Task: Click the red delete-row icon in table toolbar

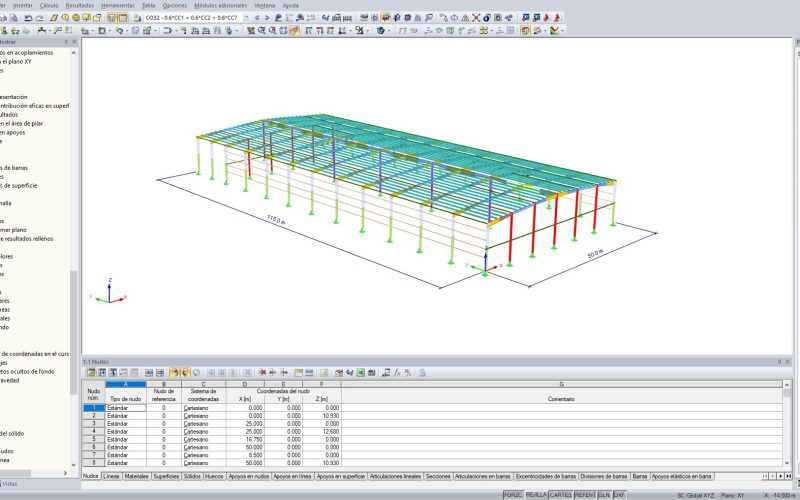Action: [262, 372]
